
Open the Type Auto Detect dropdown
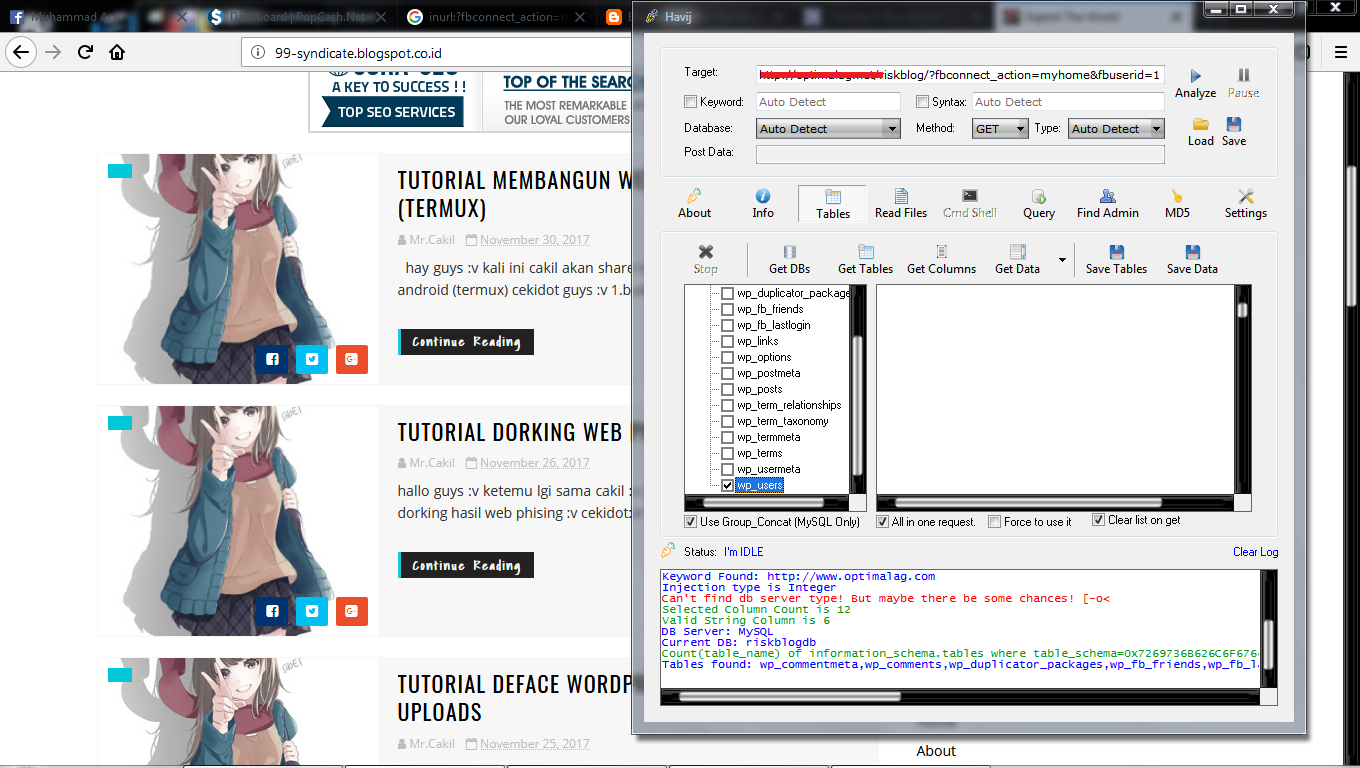tap(1116, 128)
